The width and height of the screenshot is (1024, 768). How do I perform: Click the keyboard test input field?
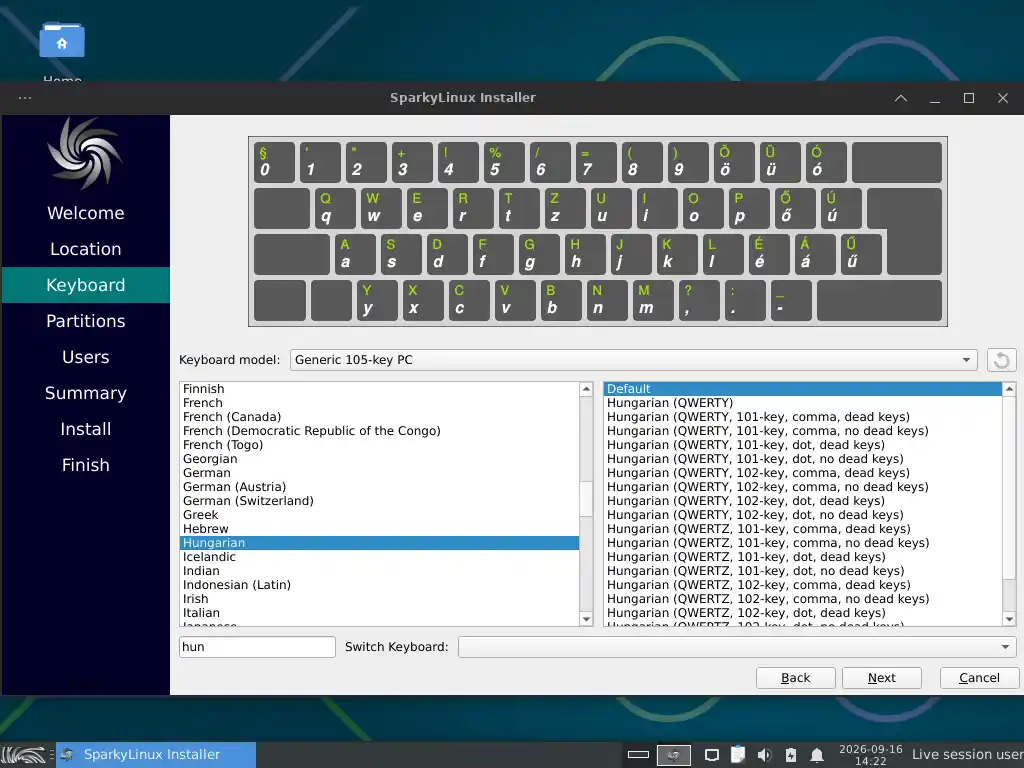[257, 647]
